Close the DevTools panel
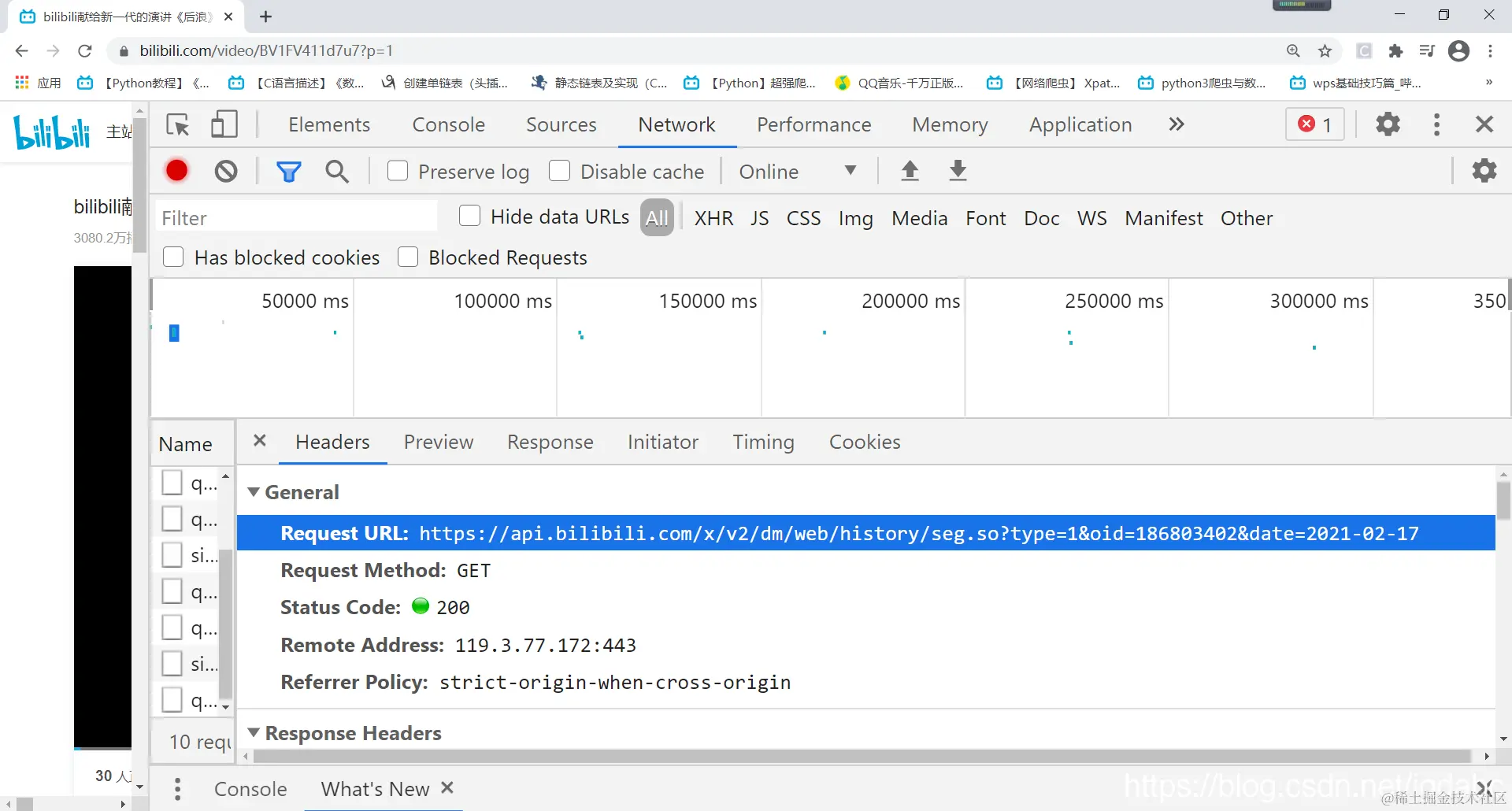Image resolution: width=1512 pixels, height=811 pixels. tap(1484, 124)
